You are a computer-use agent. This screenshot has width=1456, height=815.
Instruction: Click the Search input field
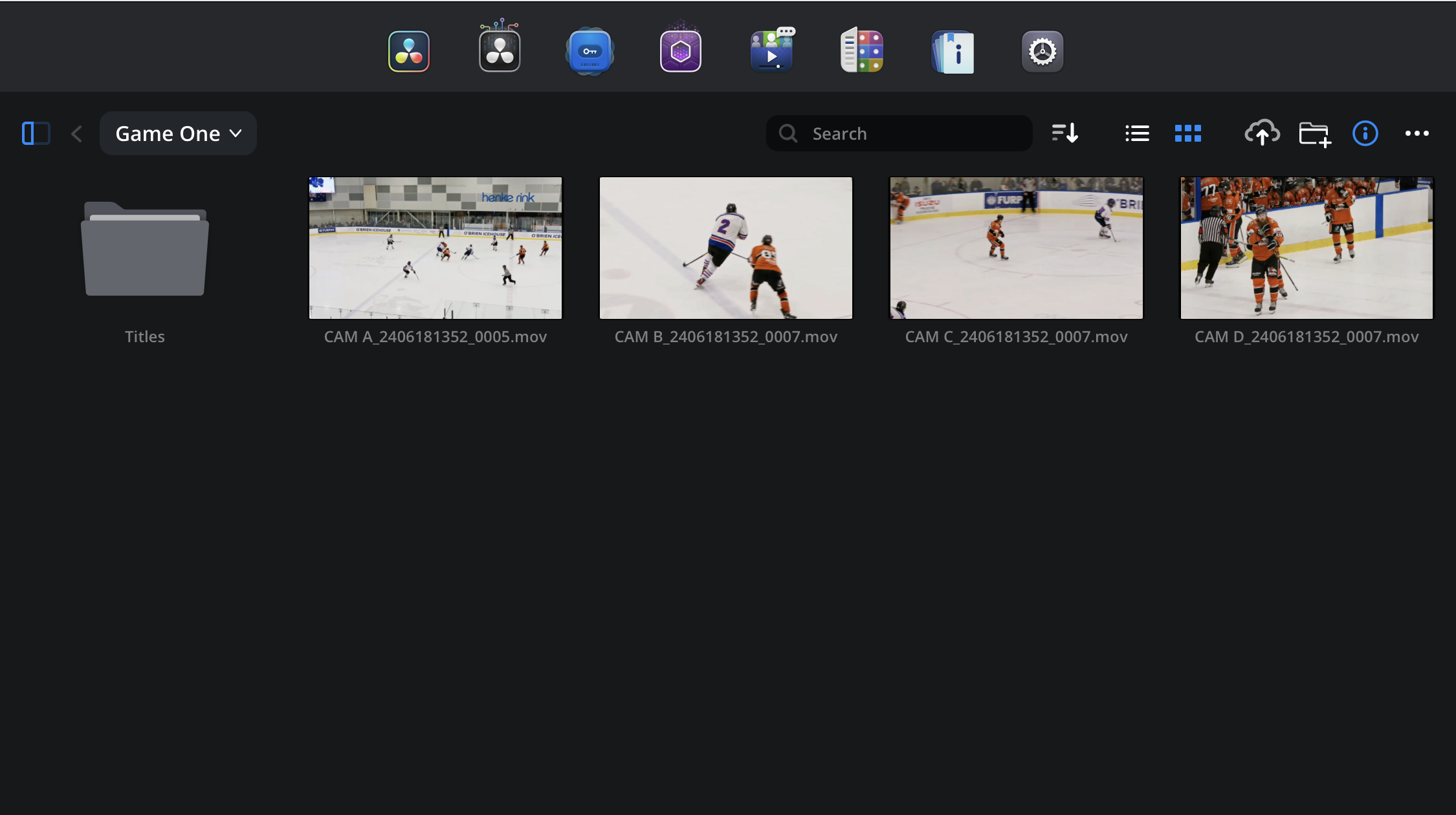tap(899, 133)
